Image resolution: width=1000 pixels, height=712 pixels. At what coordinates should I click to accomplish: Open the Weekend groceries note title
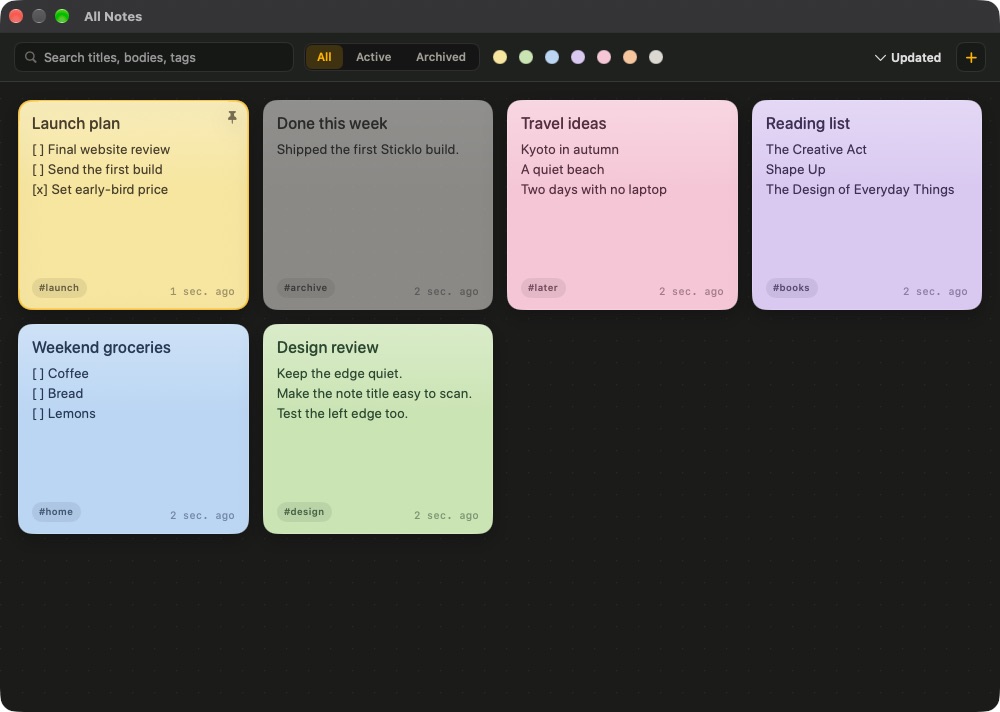tap(101, 347)
